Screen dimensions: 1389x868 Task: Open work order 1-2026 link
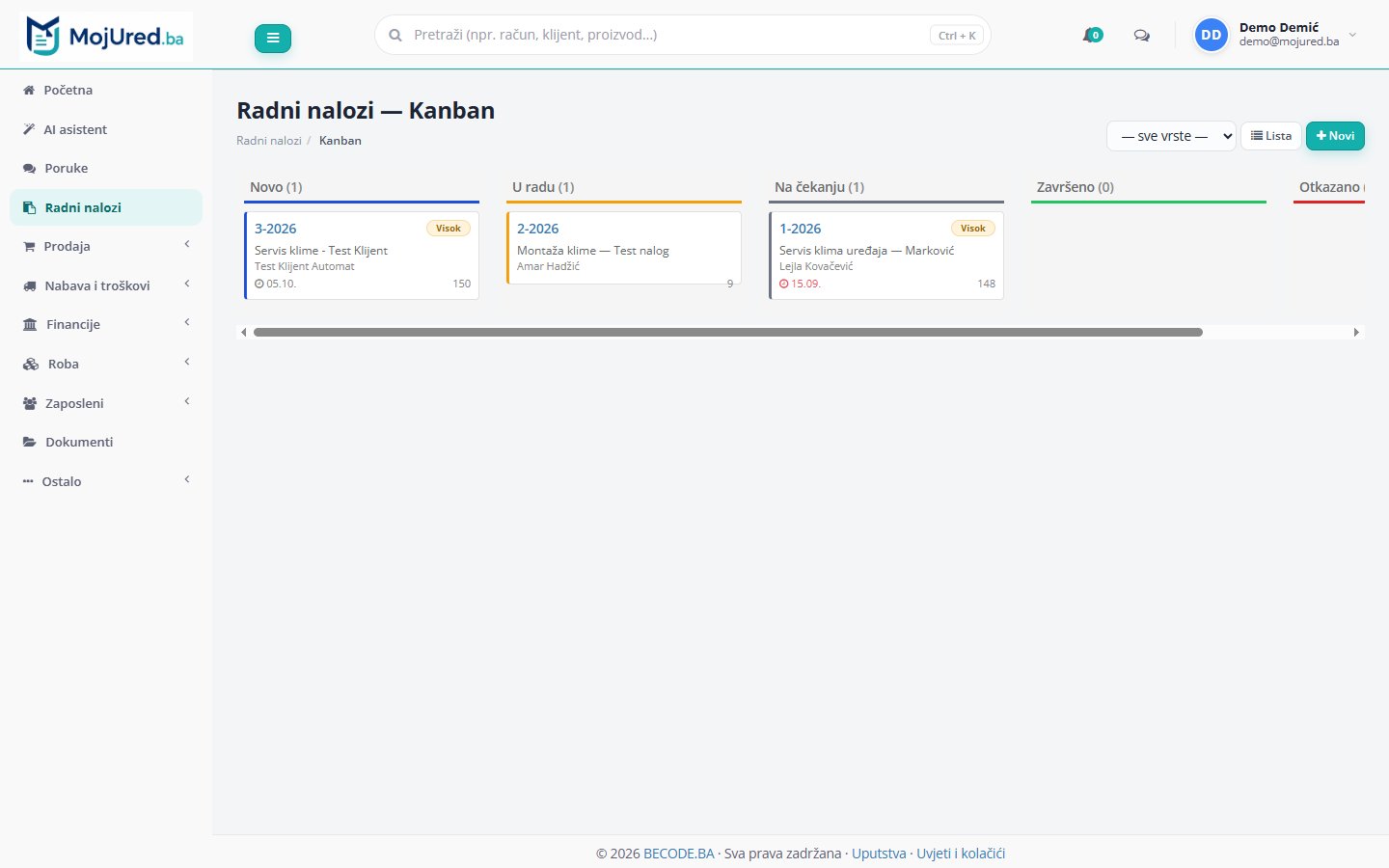800,229
